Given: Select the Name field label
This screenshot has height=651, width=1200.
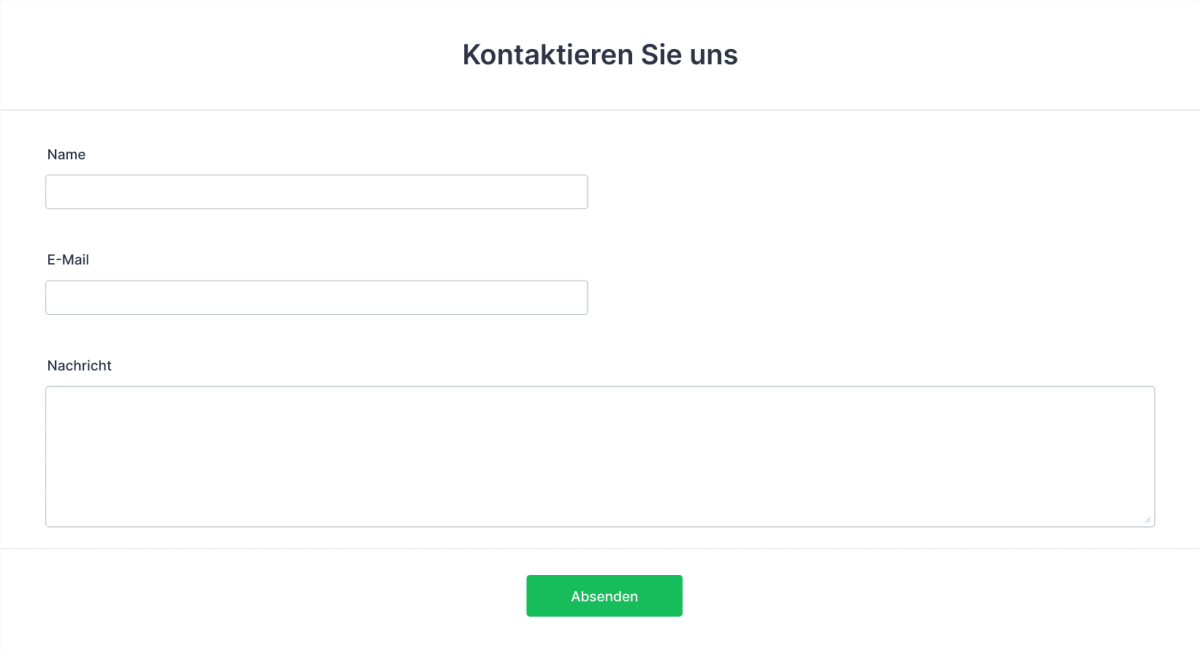Looking at the screenshot, I should pyautogui.click(x=66, y=154).
